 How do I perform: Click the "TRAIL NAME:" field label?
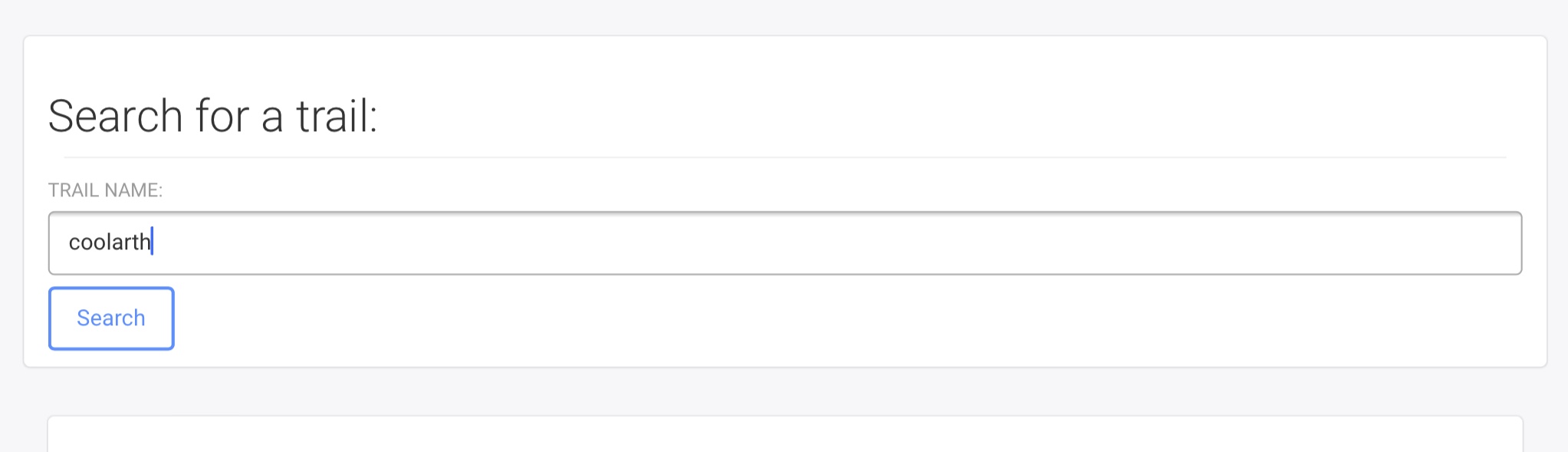click(x=105, y=190)
